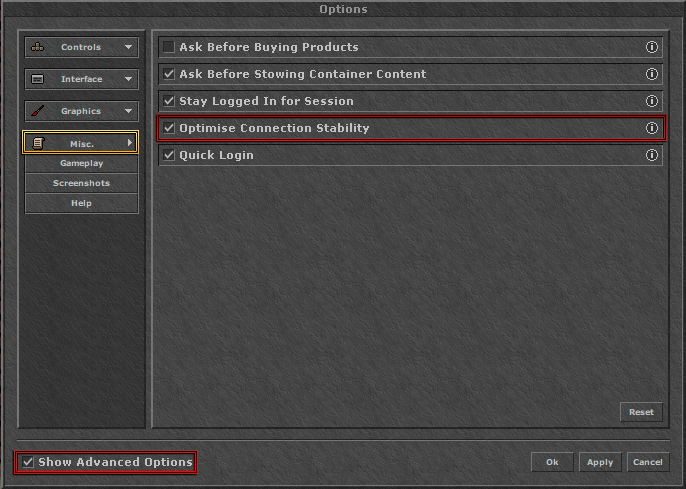686x489 pixels.
Task: Enable Ask Before Buying Products checkbox
Action: pos(169,47)
